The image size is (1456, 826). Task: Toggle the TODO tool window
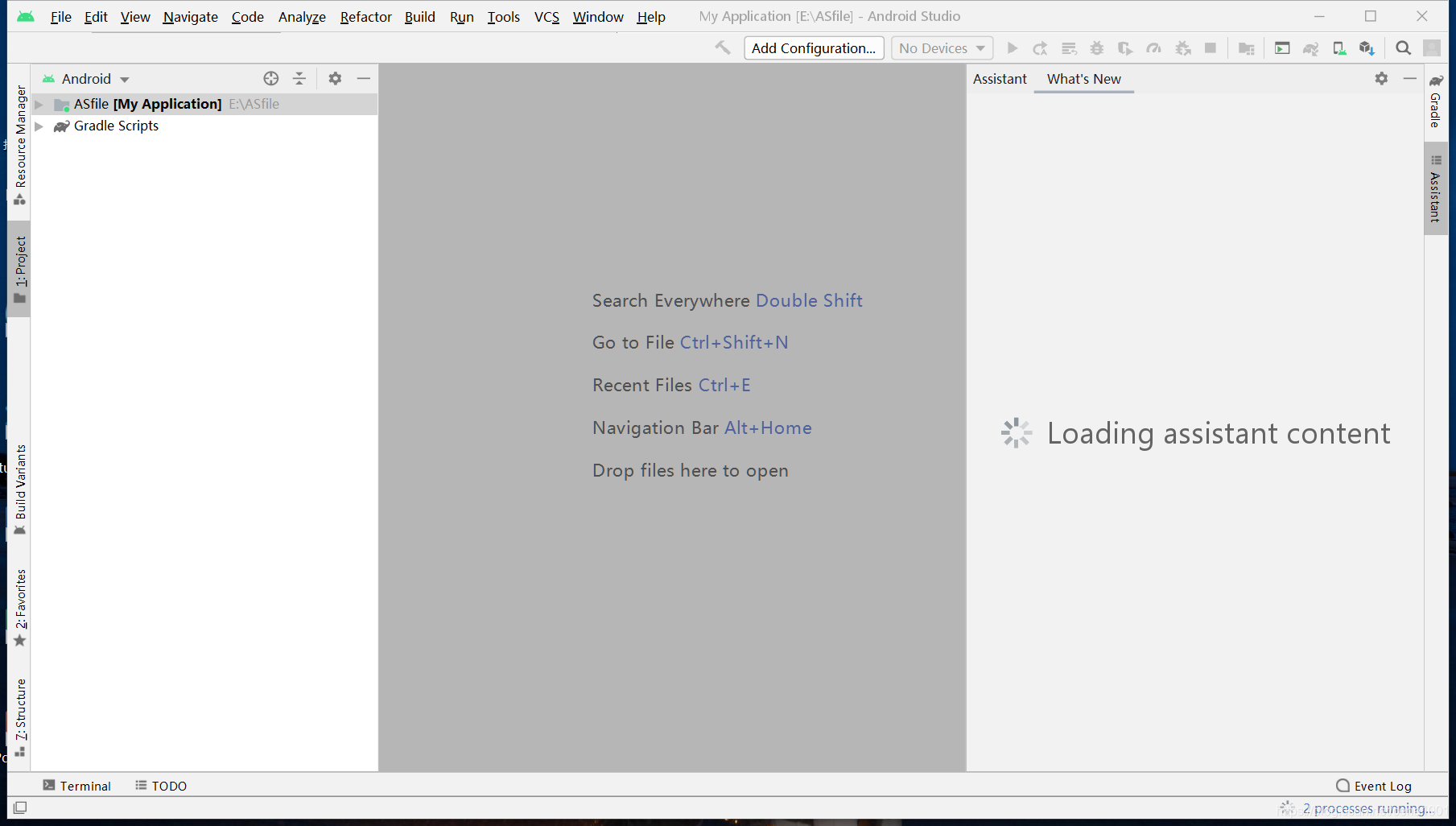(x=161, y=786)
